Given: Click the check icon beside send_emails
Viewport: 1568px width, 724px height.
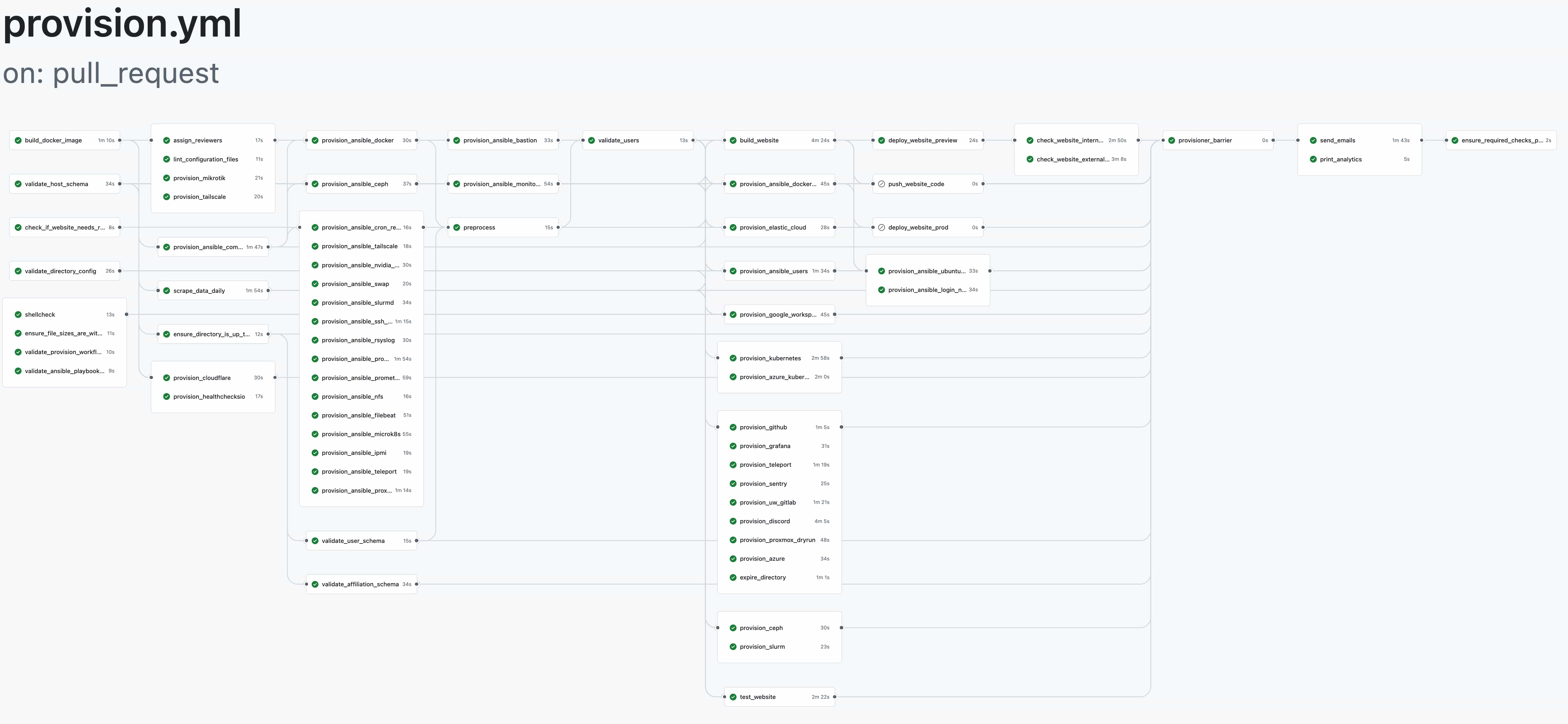Looking at the screenshot, I should 1313,140.
